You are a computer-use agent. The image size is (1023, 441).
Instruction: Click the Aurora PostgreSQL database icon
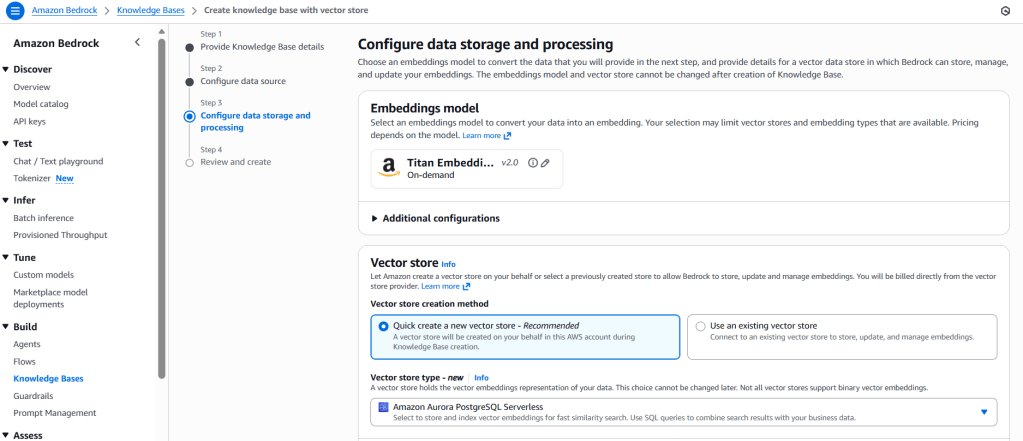[x=384, y=406]
